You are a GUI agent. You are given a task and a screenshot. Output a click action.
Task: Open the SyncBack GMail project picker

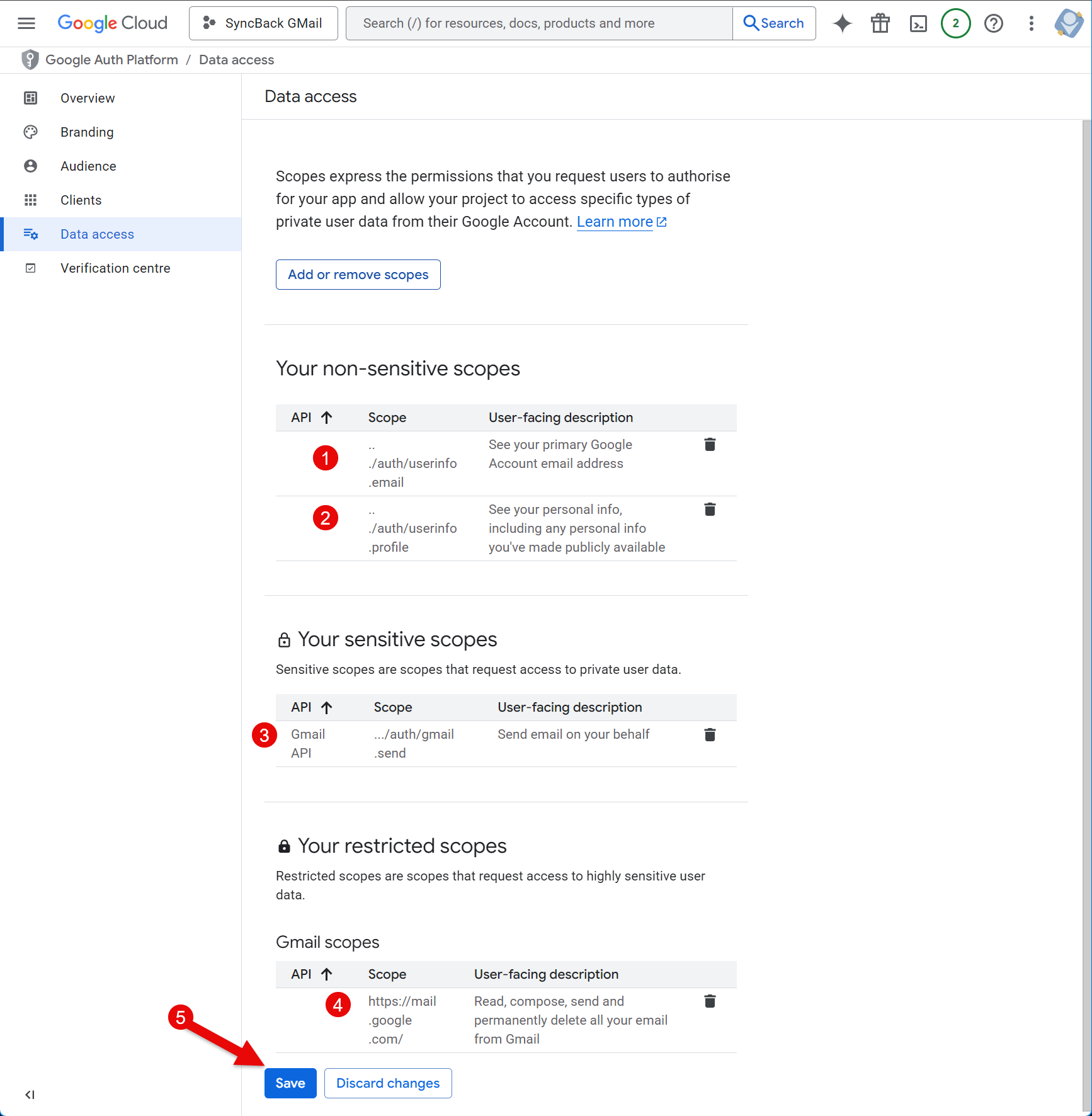[263, 23]
